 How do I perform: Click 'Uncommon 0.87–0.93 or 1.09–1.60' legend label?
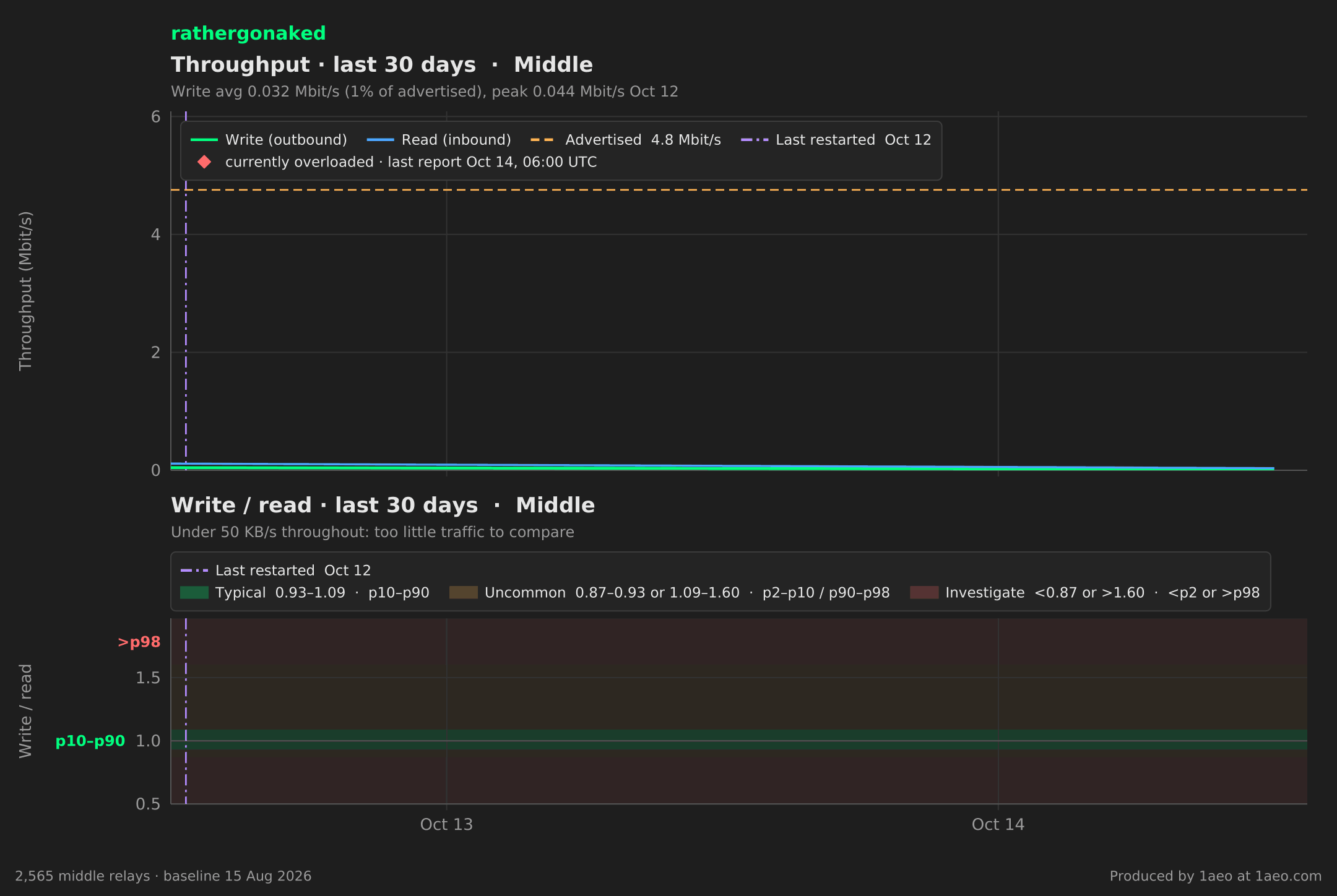[687, 593]
